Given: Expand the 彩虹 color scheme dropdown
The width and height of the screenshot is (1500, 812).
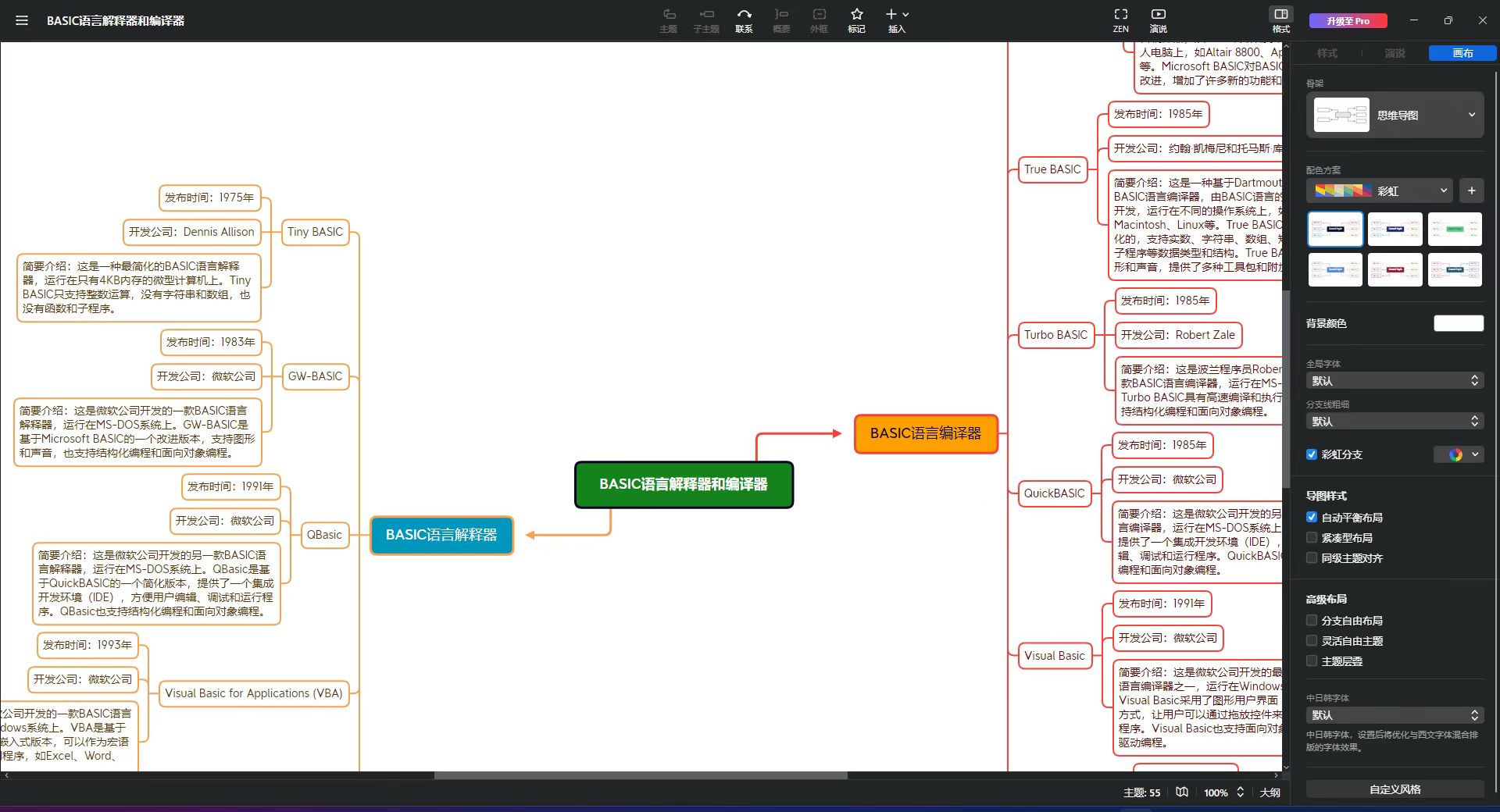Looking at the screenshot, I should (x=1379, y=191).
